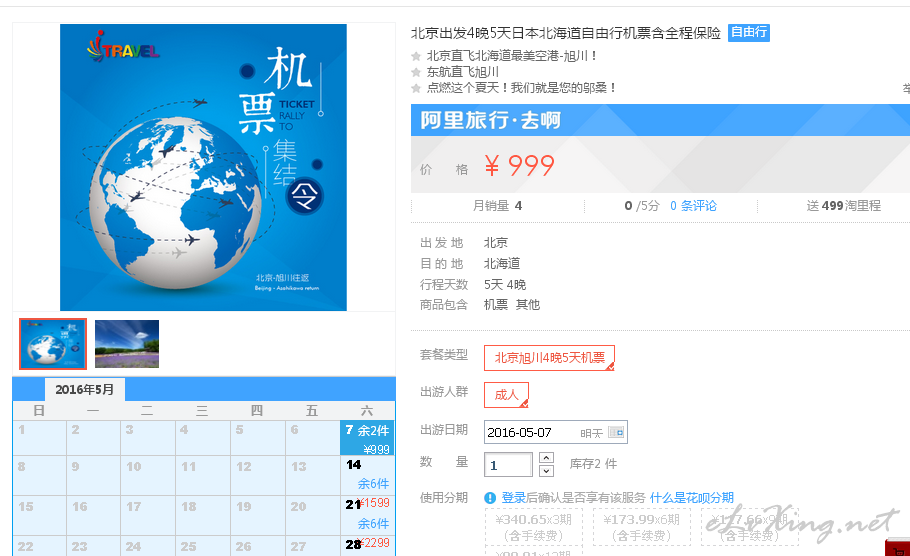Select the lavender field thumbnail

pyautogui.click(x=127, y=344)
